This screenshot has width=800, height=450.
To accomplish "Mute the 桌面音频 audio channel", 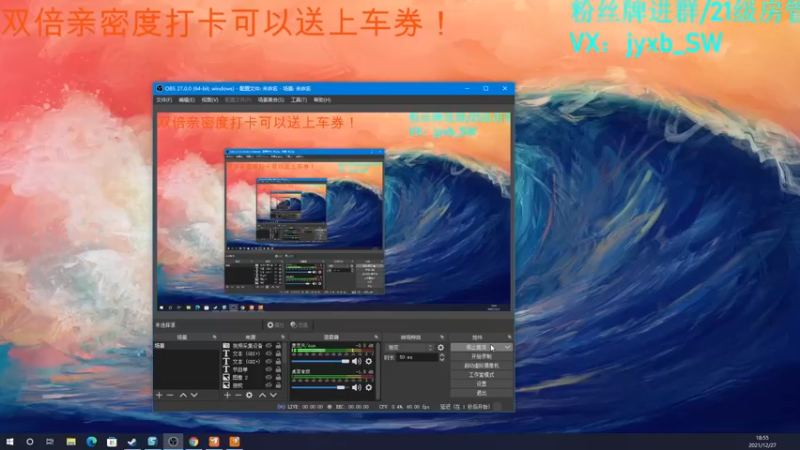I will pyautogui.click(x=357, y=388).
